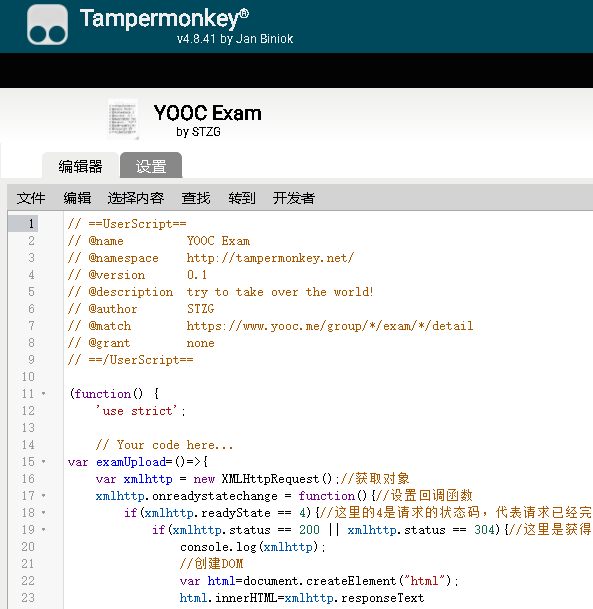Collapse the code fold at line 19
Screen dimensions: 593x609
pos(43,529)
